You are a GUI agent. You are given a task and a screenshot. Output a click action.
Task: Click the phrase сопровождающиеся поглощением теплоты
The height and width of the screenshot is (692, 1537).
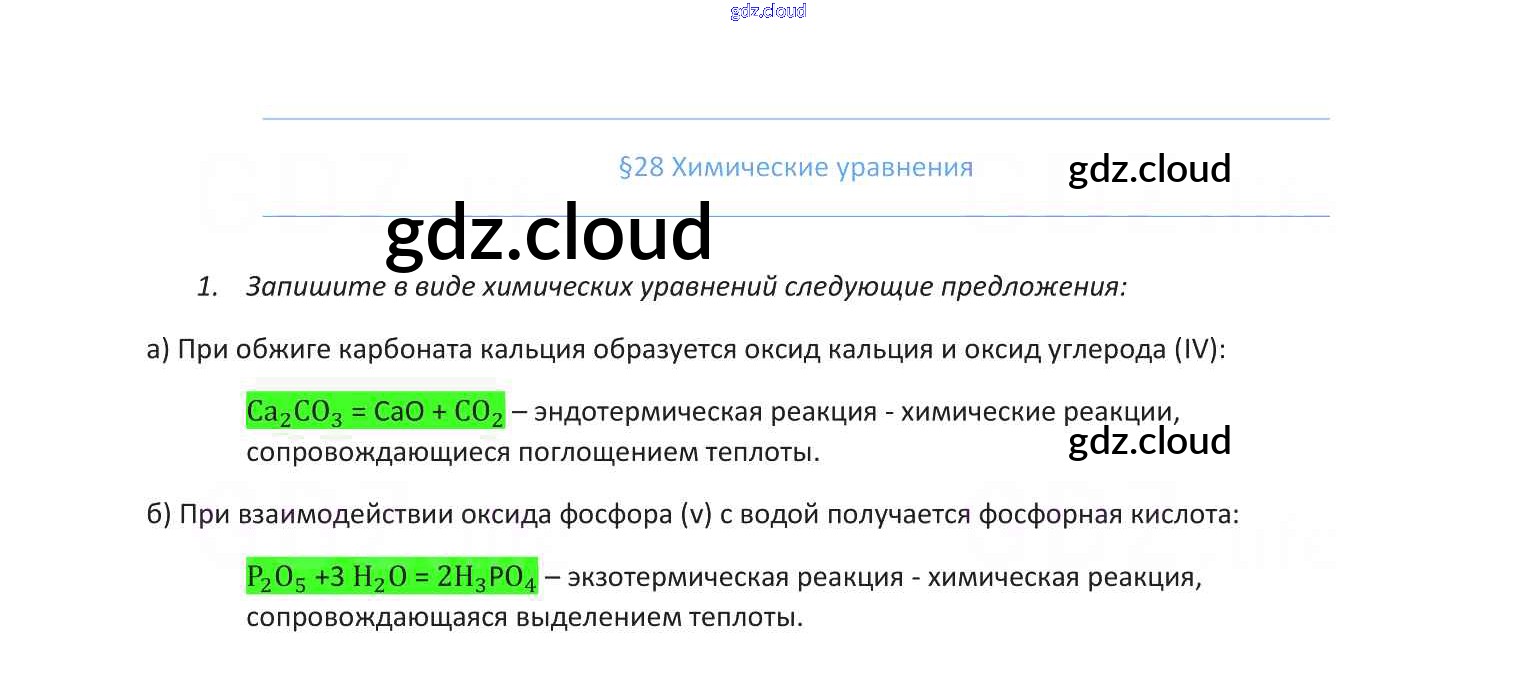pyautogui.click(x=533, y=453)
